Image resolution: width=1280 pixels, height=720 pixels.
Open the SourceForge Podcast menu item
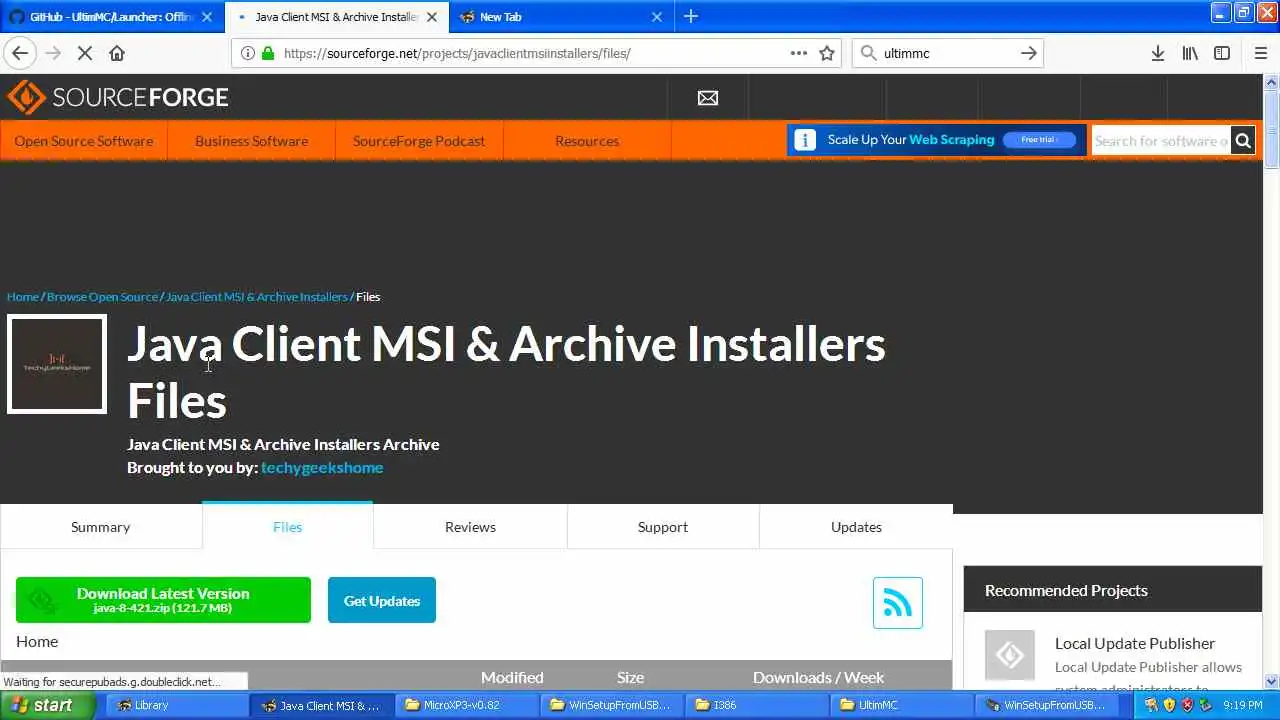tap(419, 141)
